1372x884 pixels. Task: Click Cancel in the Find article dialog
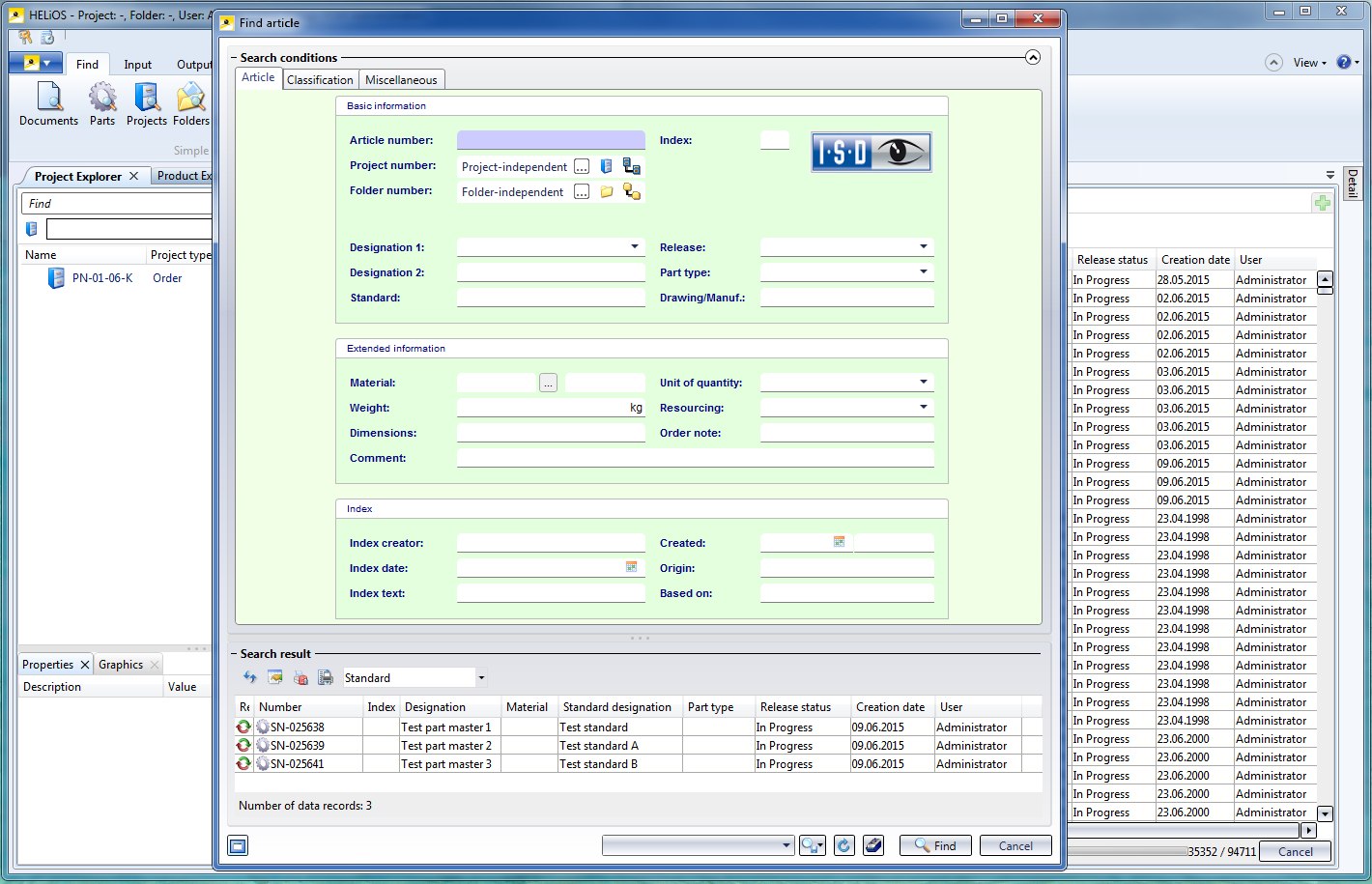[x=1015, y=845]
